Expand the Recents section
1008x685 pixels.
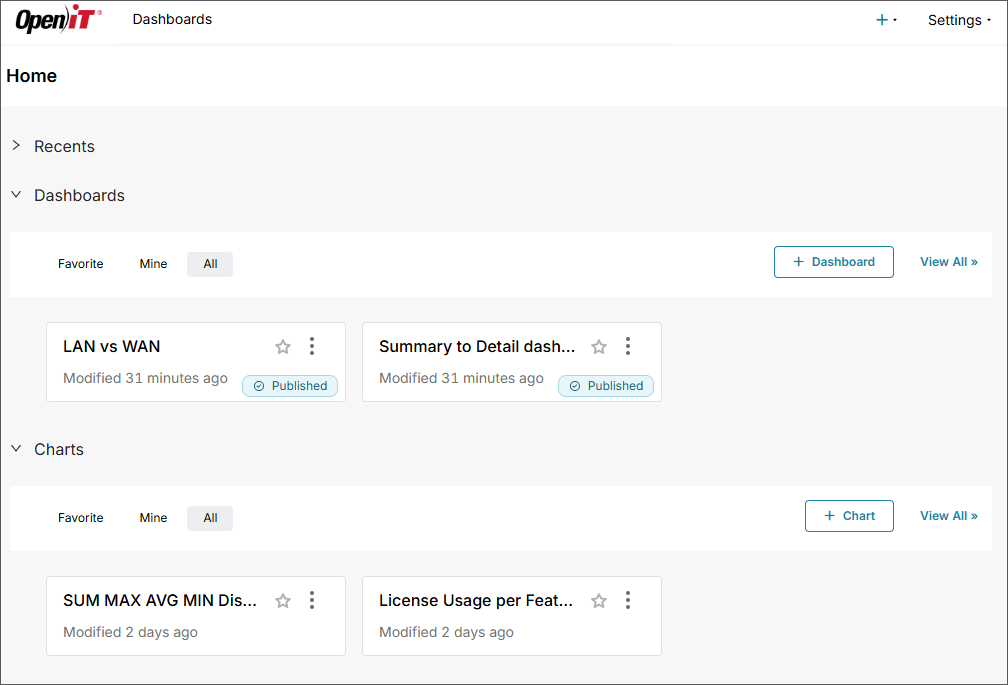(17, 146)
